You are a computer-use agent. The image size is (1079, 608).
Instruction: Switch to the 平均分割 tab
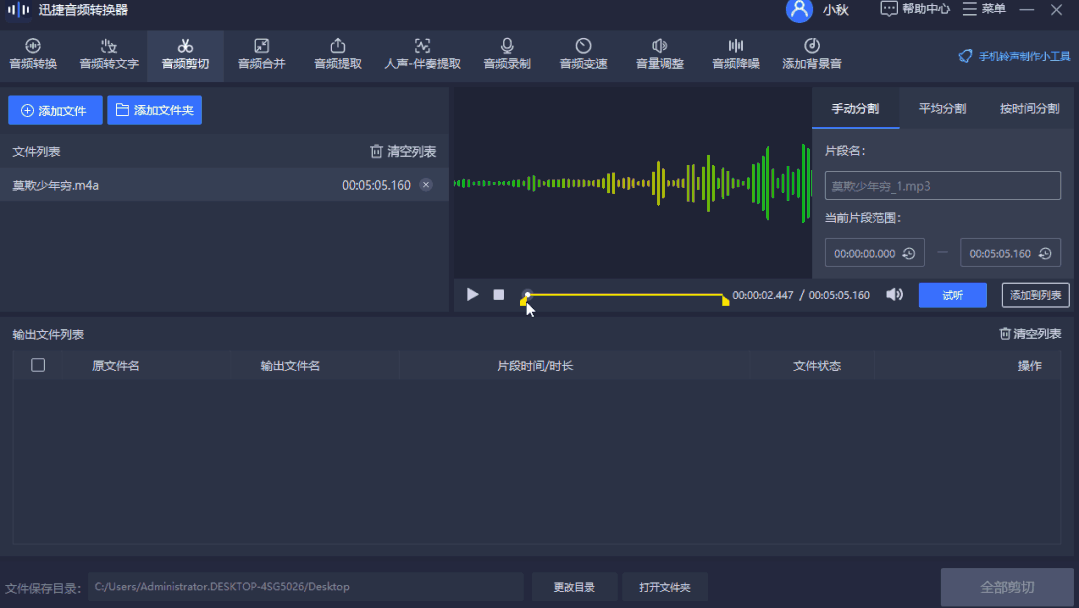click(x=941, y=107)
